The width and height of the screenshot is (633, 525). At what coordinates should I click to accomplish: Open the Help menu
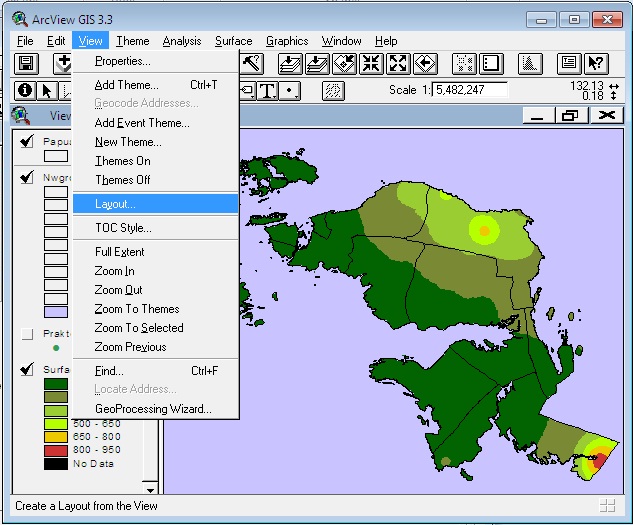click(386, 41)
